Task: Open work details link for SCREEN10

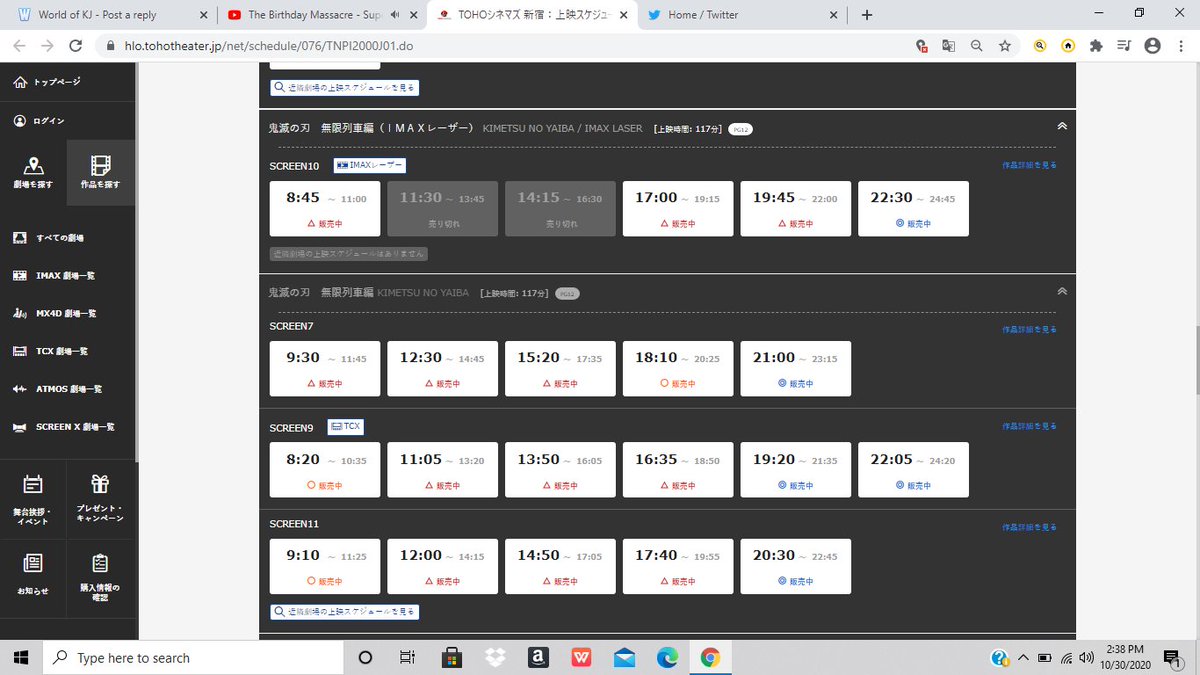Action: (x=1029, y=165)
